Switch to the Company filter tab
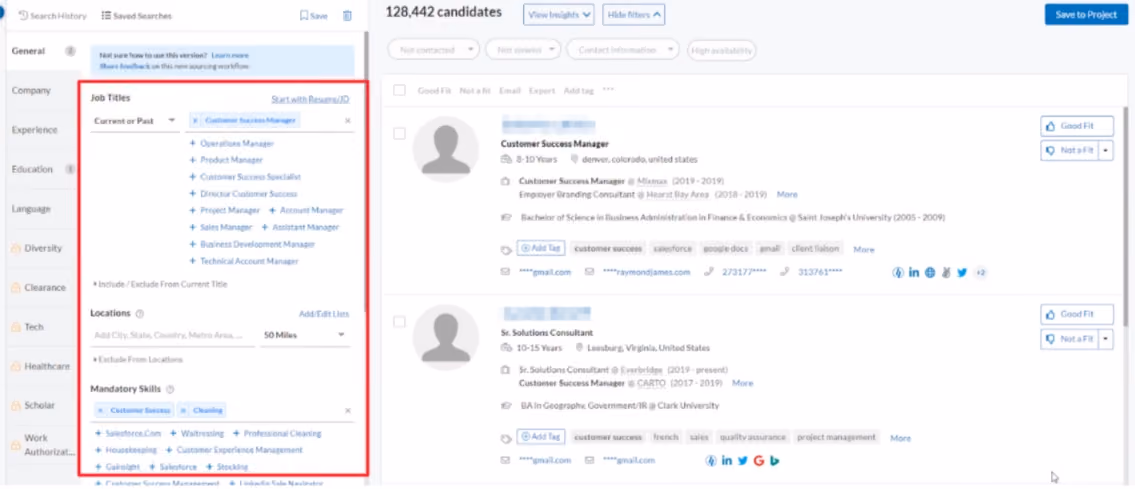This screenshot has height=489, width=1135. 41,90
